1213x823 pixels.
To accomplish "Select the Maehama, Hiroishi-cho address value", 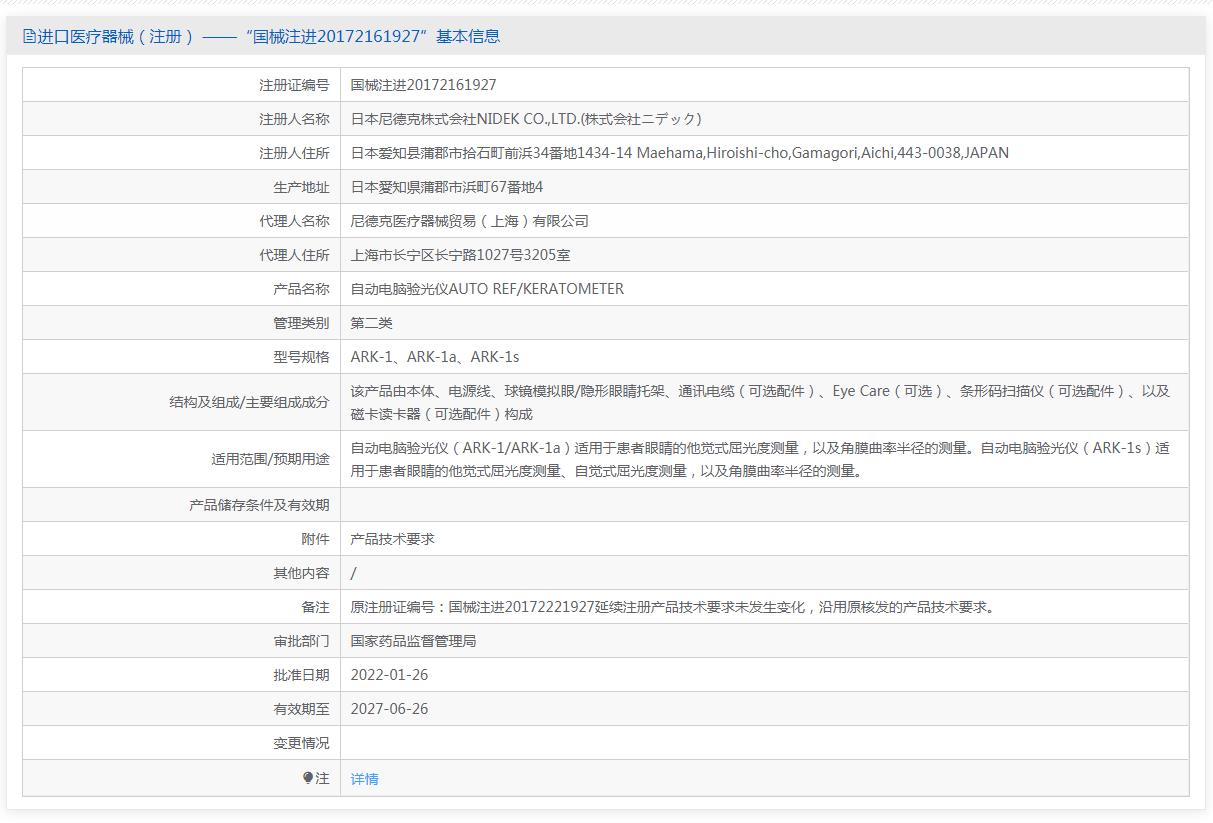I will pos(680,153).
